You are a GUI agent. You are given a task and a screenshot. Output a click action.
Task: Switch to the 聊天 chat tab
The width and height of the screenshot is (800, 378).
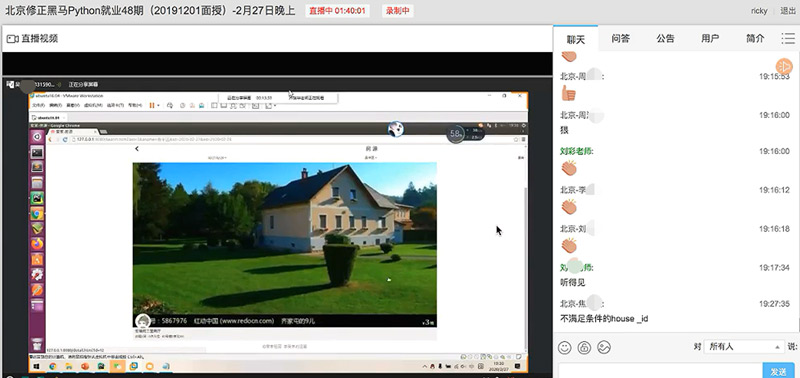pyautogui.click(x=576, y=39)
